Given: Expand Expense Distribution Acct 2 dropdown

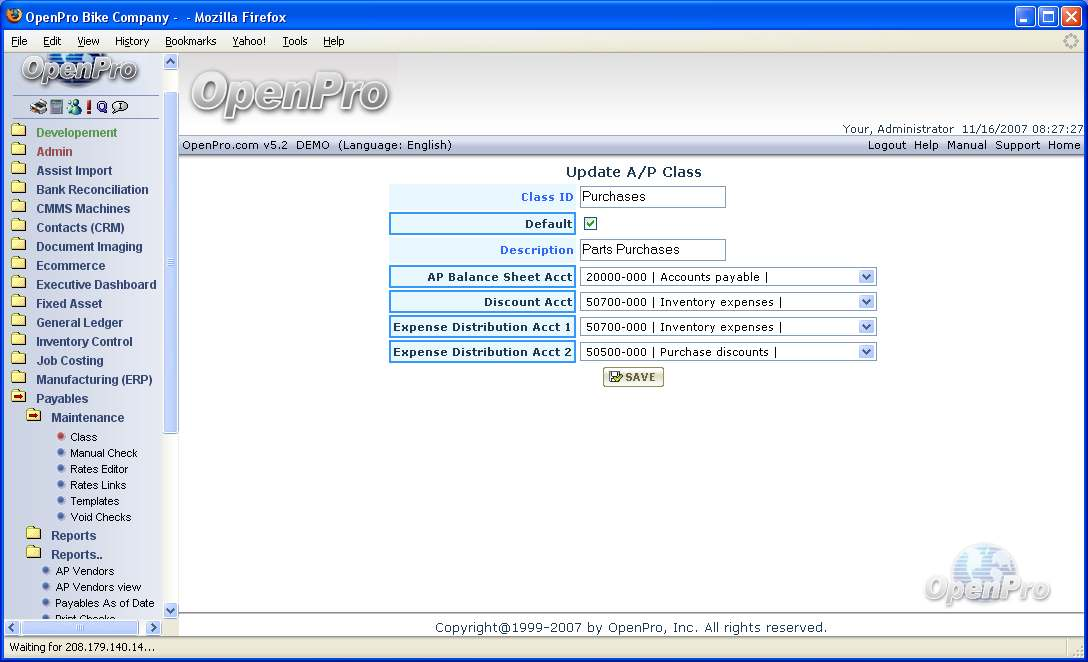Looking at the screenshot, I should coord(866,352).
